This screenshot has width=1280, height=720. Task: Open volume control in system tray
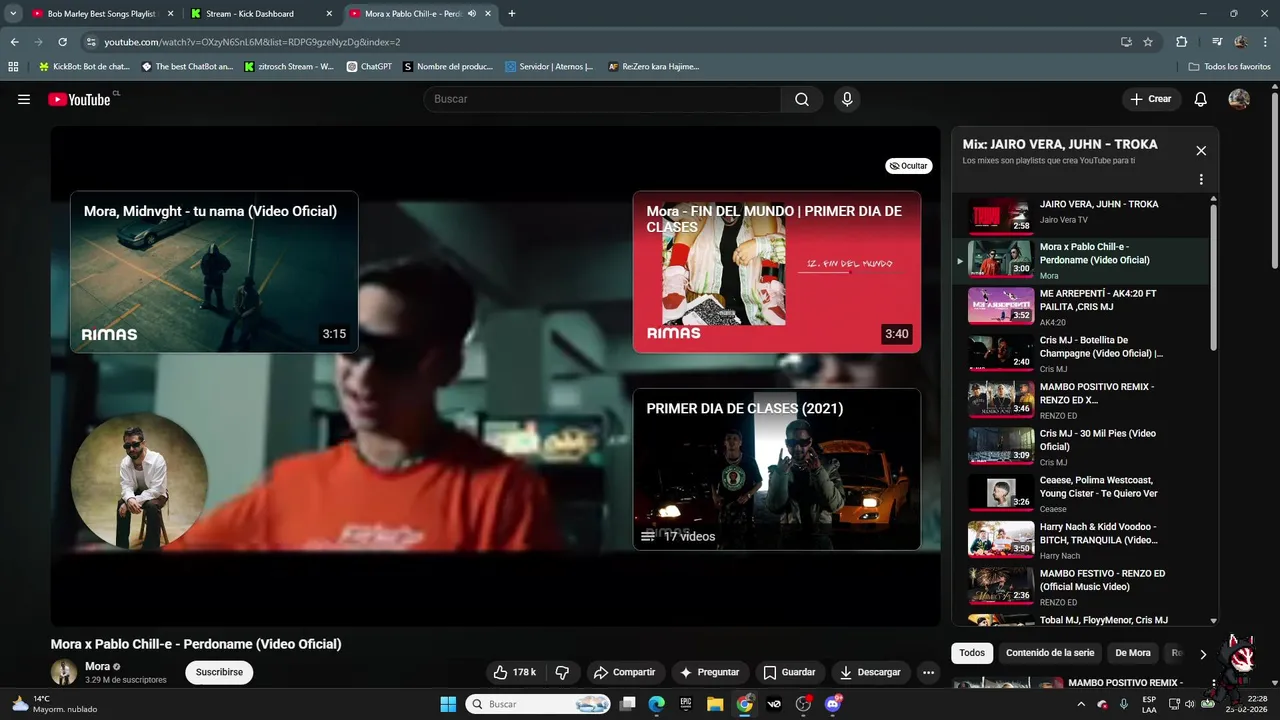1189,704
